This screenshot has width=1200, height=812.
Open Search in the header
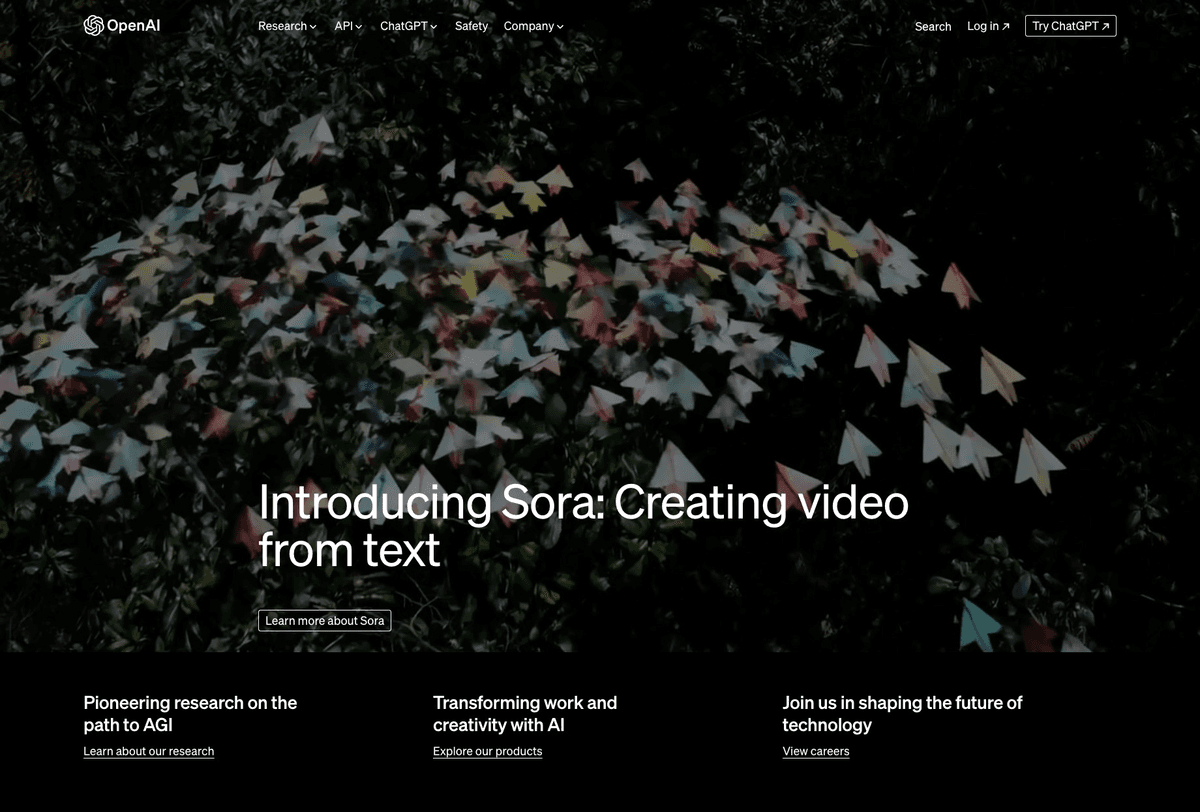coord(933,27)
